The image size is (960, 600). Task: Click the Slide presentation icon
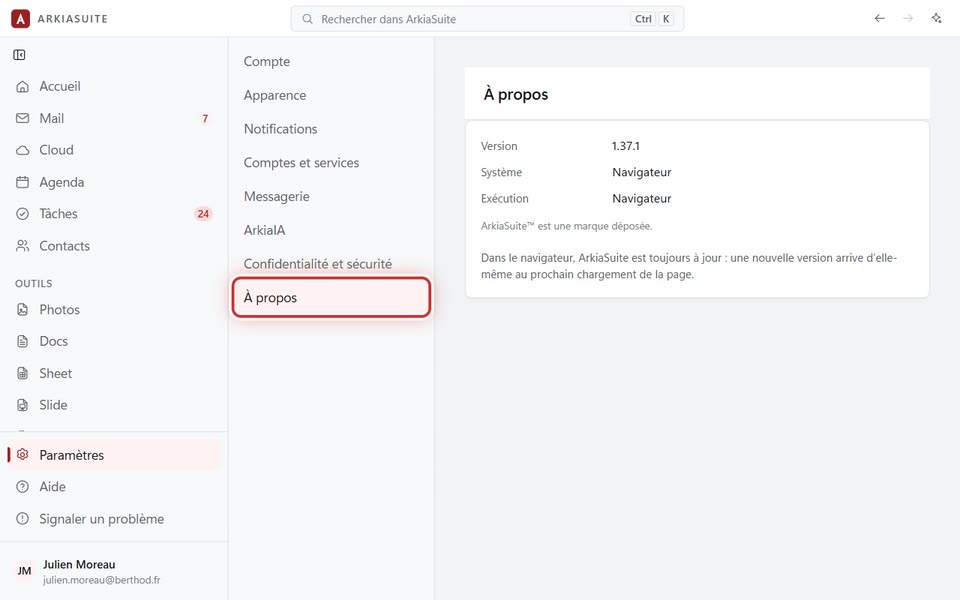(x=23, y=405)
